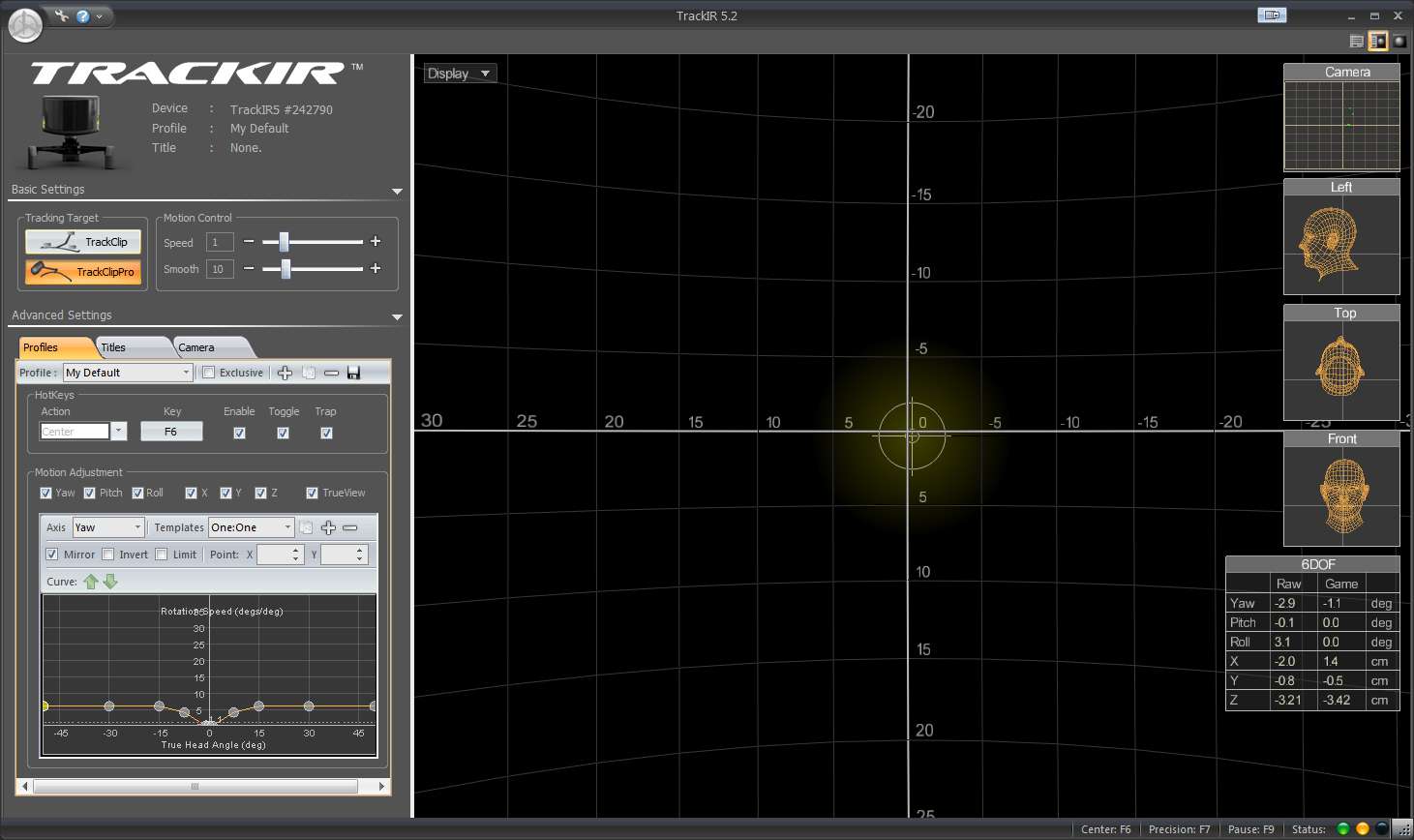
Task: Open the Axis dropdown showing Yaw
Action: (108, 527)
